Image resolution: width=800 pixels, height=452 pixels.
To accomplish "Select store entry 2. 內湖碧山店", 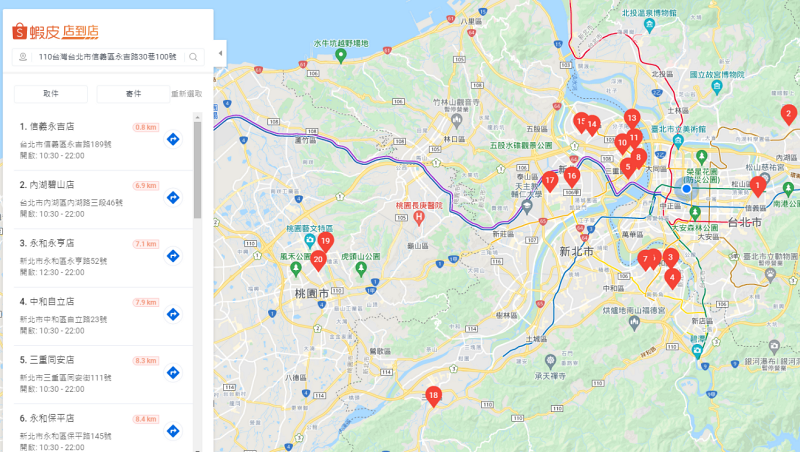I will coord(104,199).
